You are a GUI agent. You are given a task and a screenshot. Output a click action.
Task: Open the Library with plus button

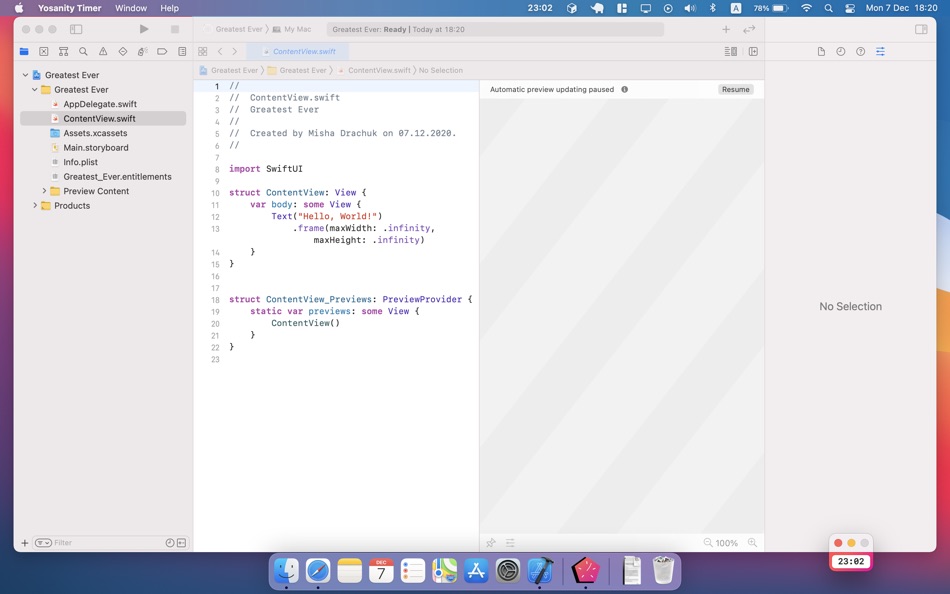726,29
